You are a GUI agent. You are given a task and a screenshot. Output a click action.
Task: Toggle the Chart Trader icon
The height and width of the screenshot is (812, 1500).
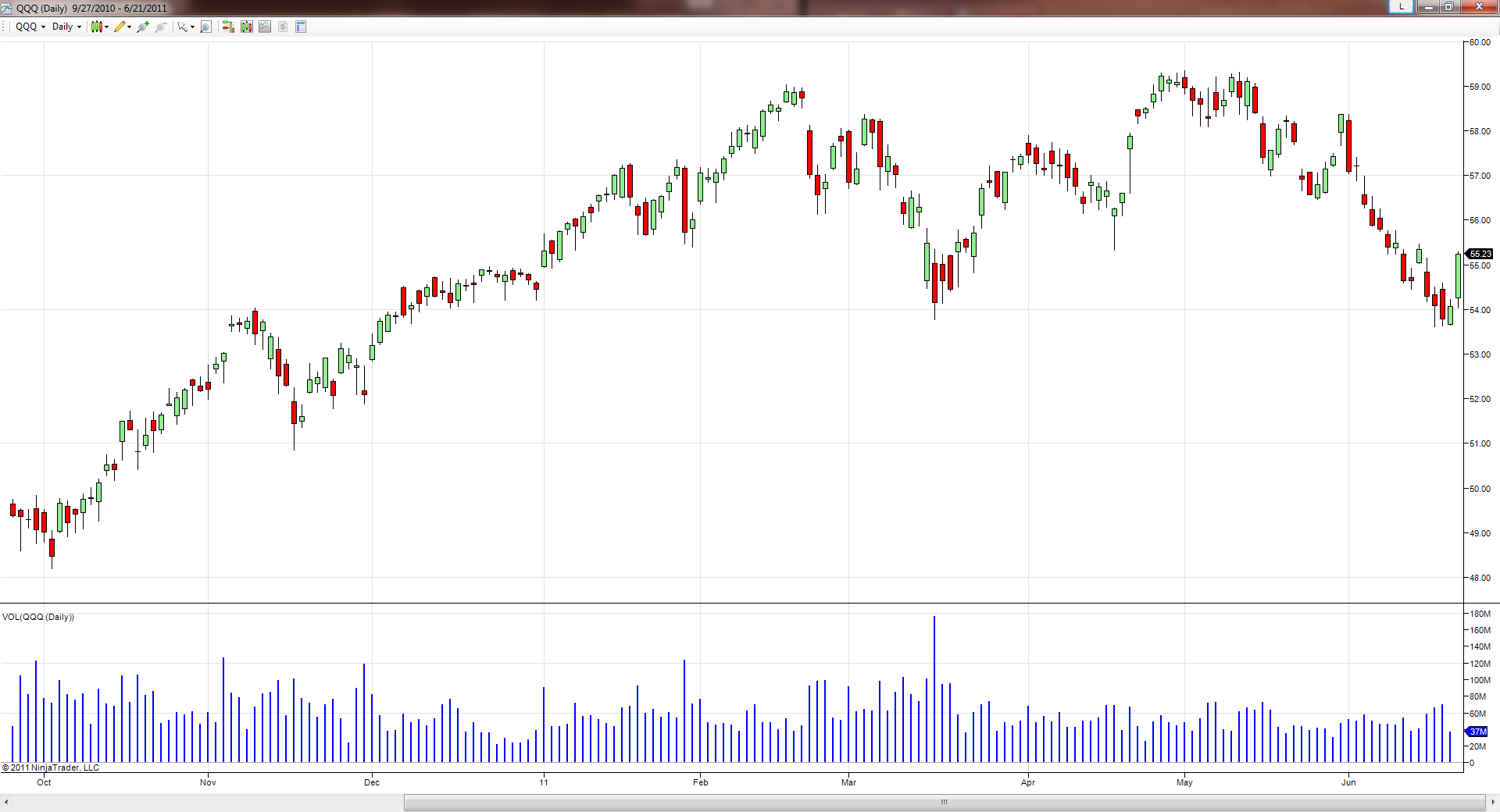[x=228, y=27]
